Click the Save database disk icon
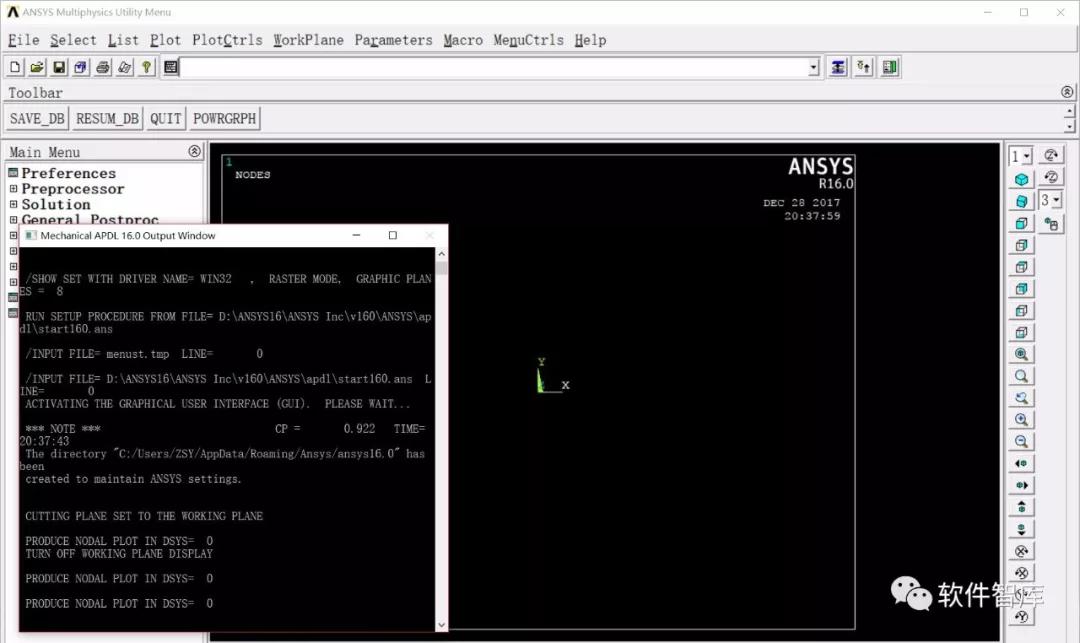Viewport: 1080px width, 643px height. [x=57, y=66]
